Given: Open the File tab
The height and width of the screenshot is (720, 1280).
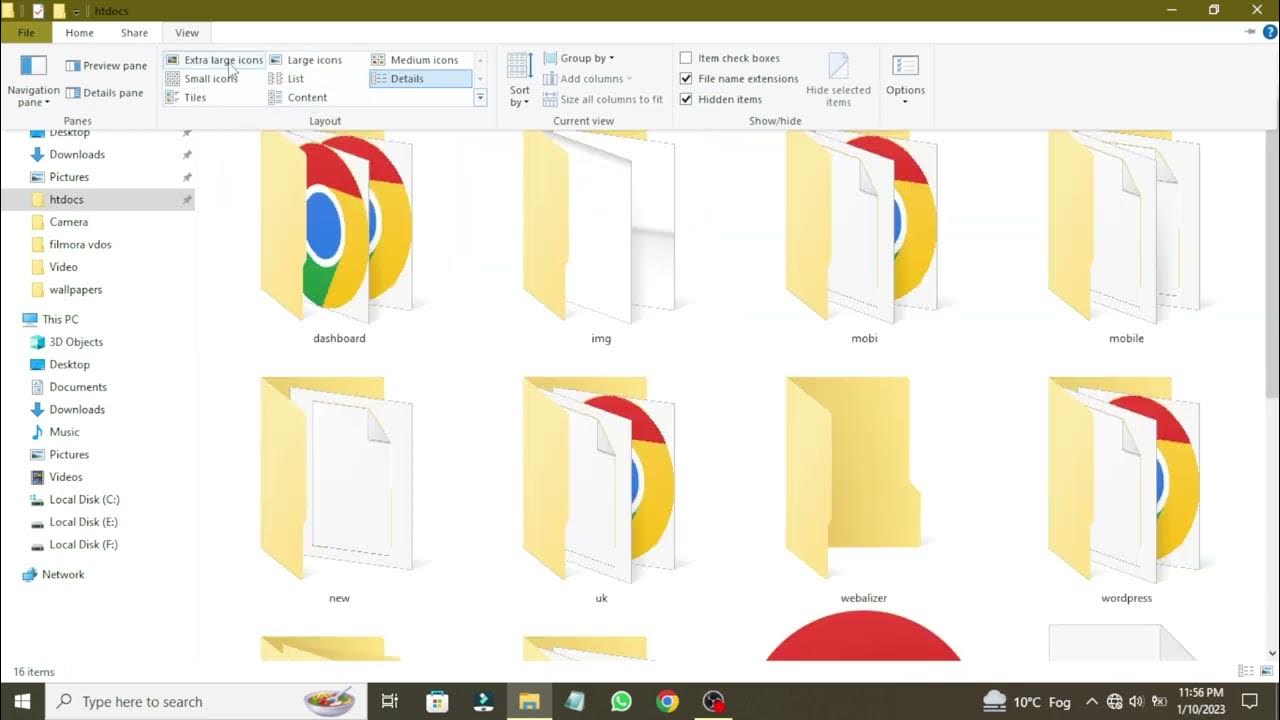Looking at the screenshot, I should [x=27, y=33].
